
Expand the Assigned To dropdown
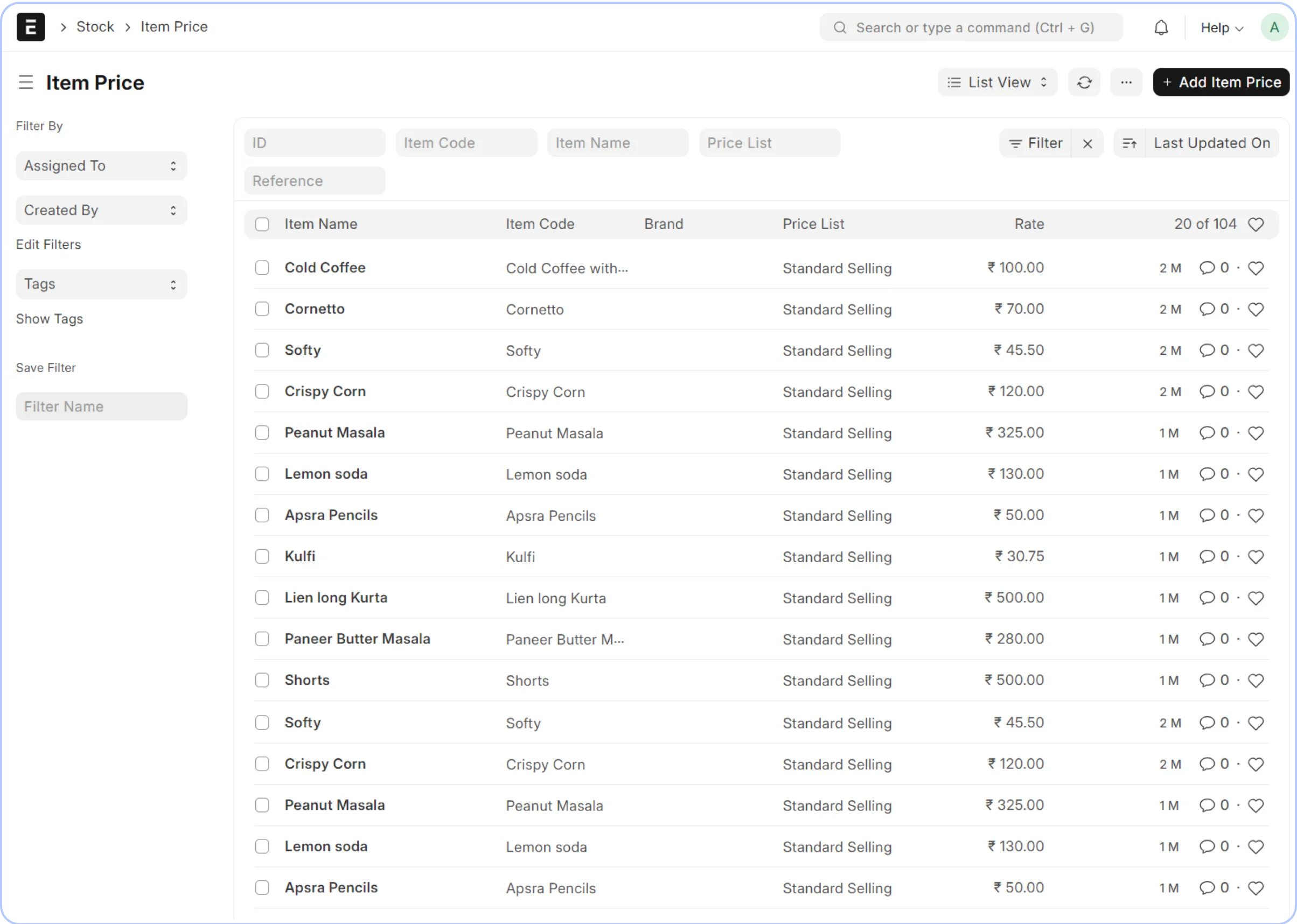[101, 165]
